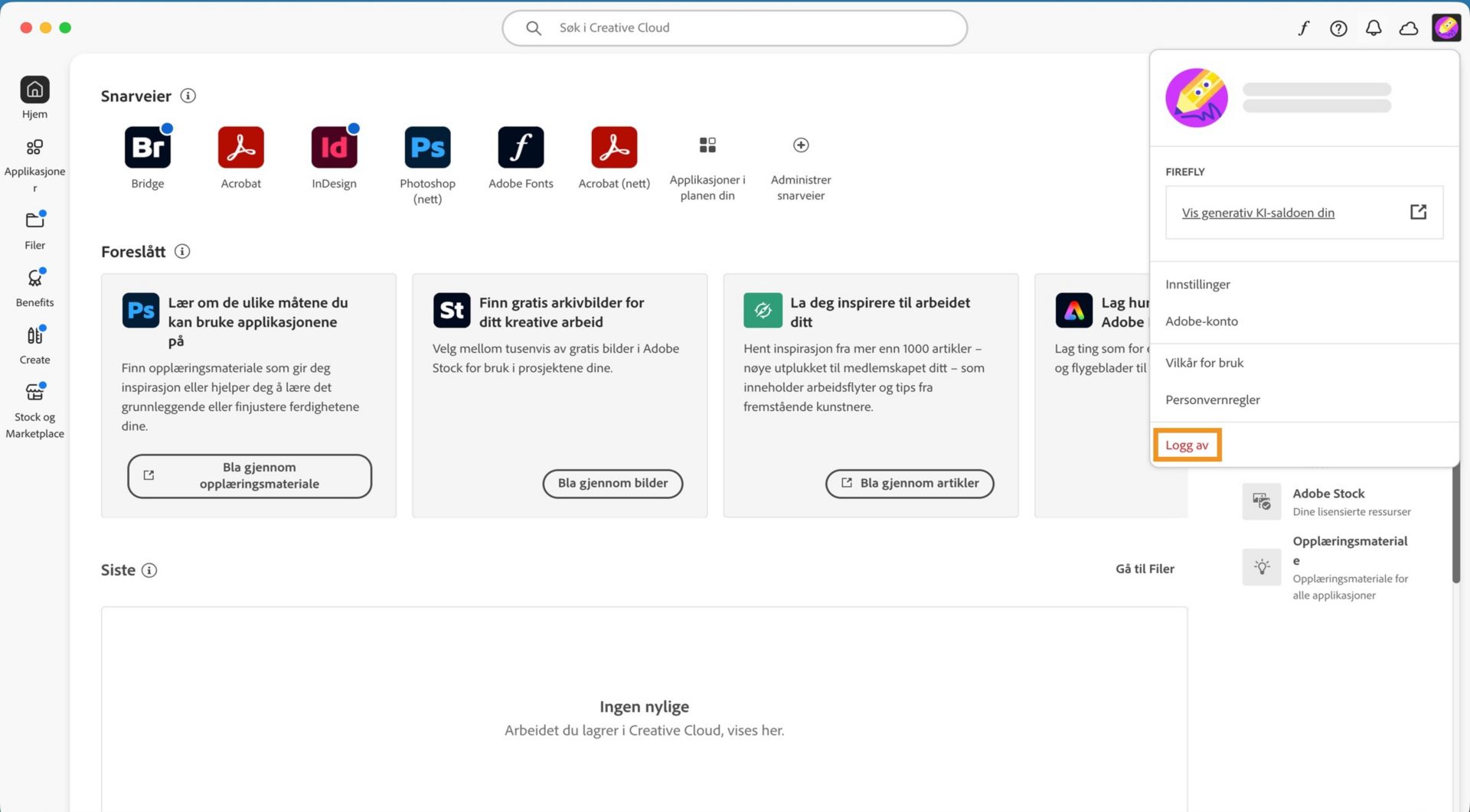Open Innstillinger from the account menu
The width and height of the screenshot is (1470, 812).
(x=1197, y=284)
